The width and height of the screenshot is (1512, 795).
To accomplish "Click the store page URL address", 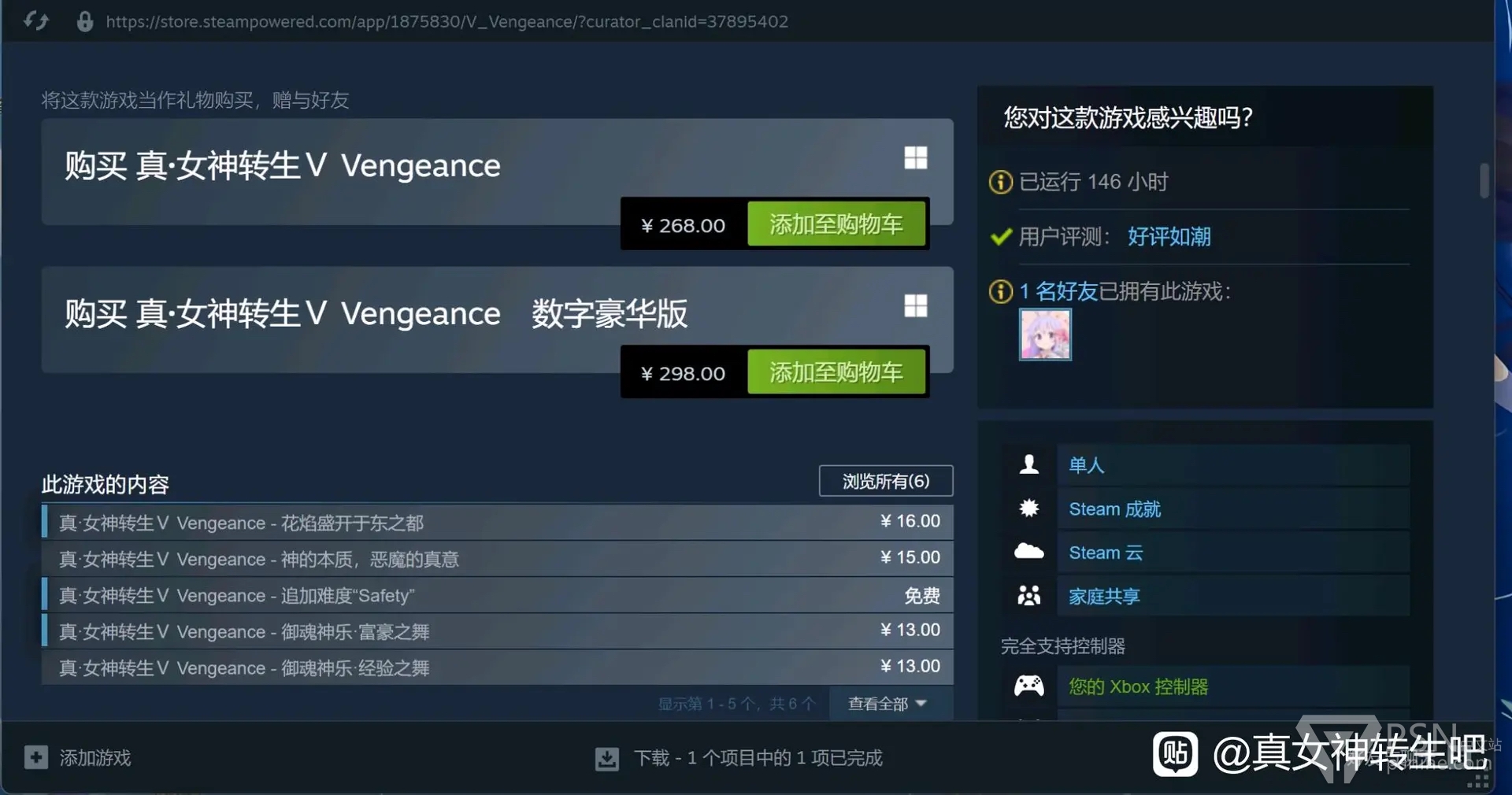I will 447,21.
